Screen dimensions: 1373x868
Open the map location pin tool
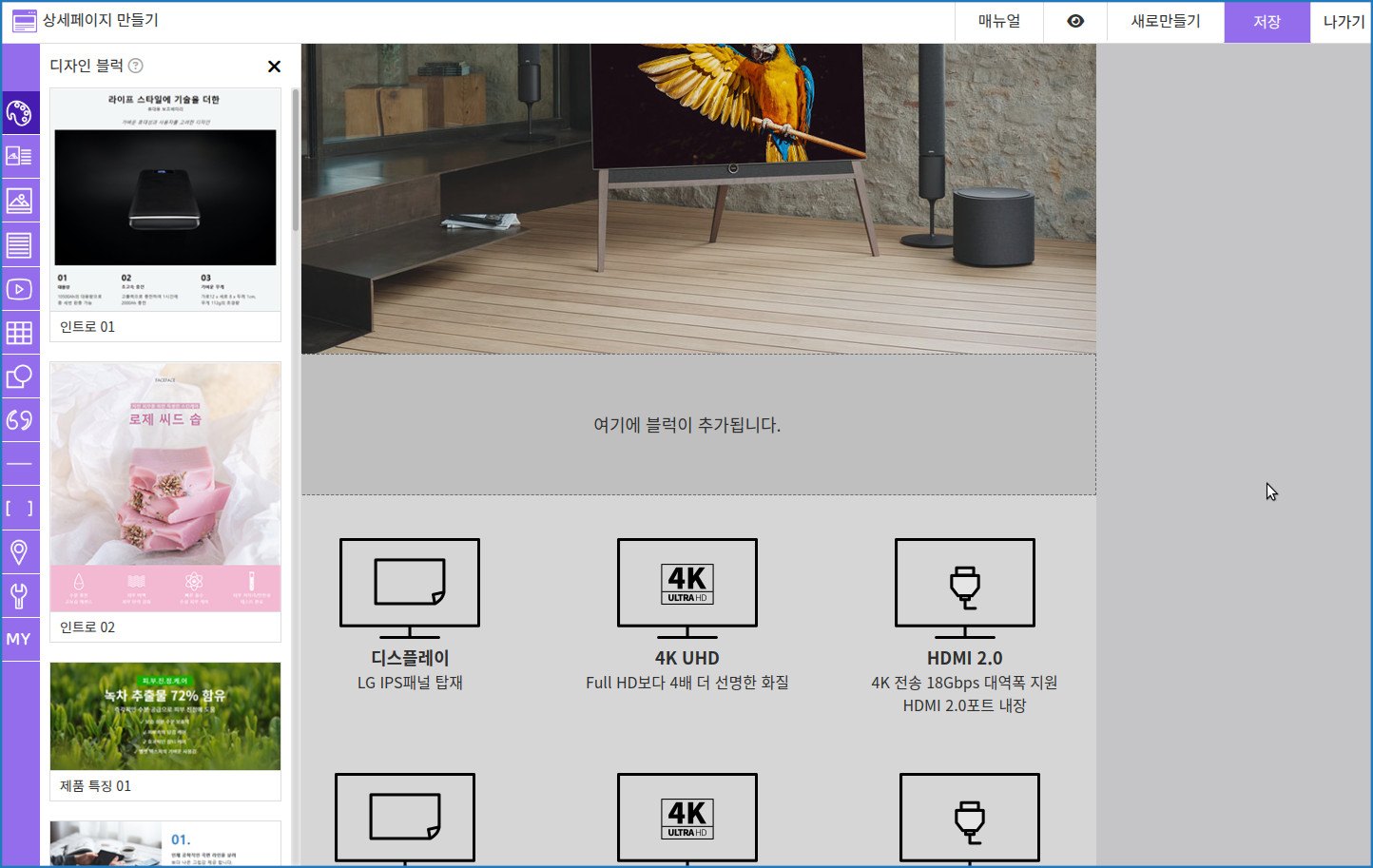20,552
